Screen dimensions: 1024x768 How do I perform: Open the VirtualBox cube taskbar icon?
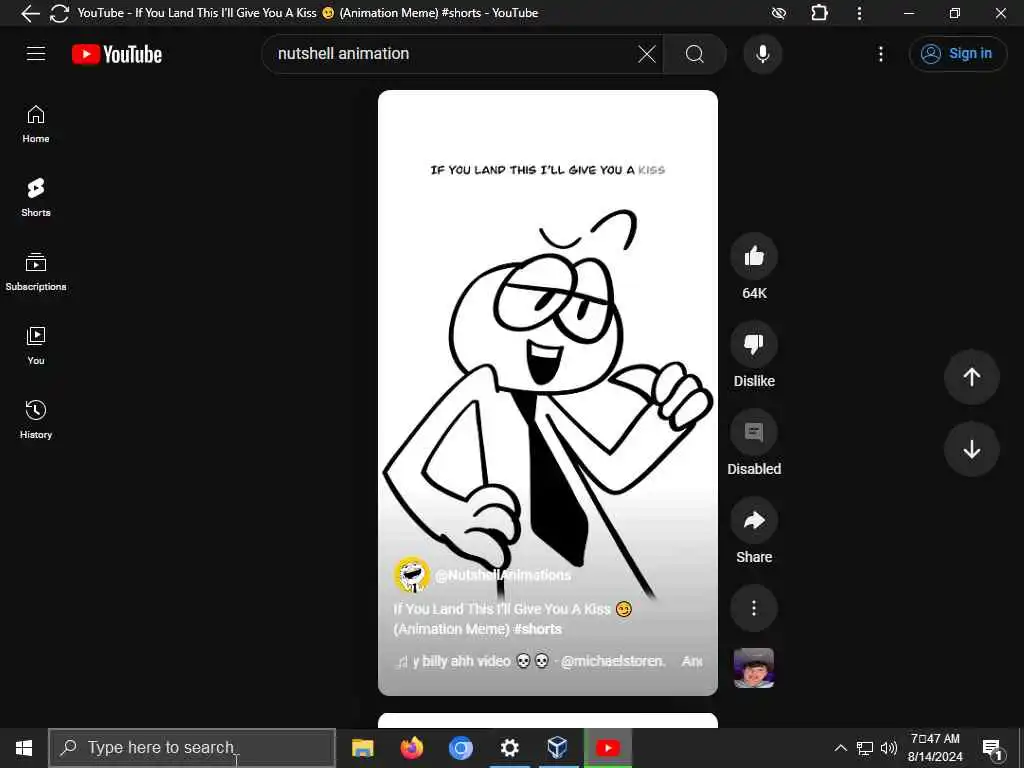coord(557,748)
